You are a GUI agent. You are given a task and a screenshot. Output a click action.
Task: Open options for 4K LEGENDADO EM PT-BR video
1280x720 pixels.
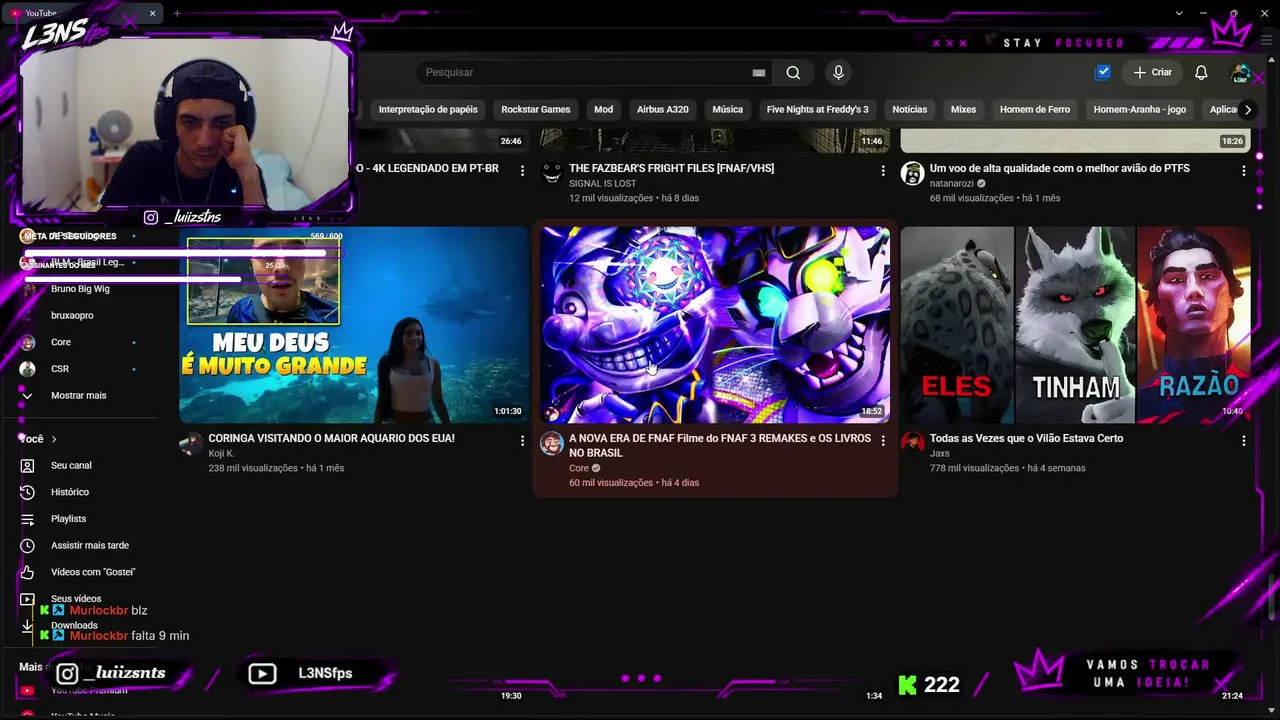pyautogui.click(x=522, y=171)
